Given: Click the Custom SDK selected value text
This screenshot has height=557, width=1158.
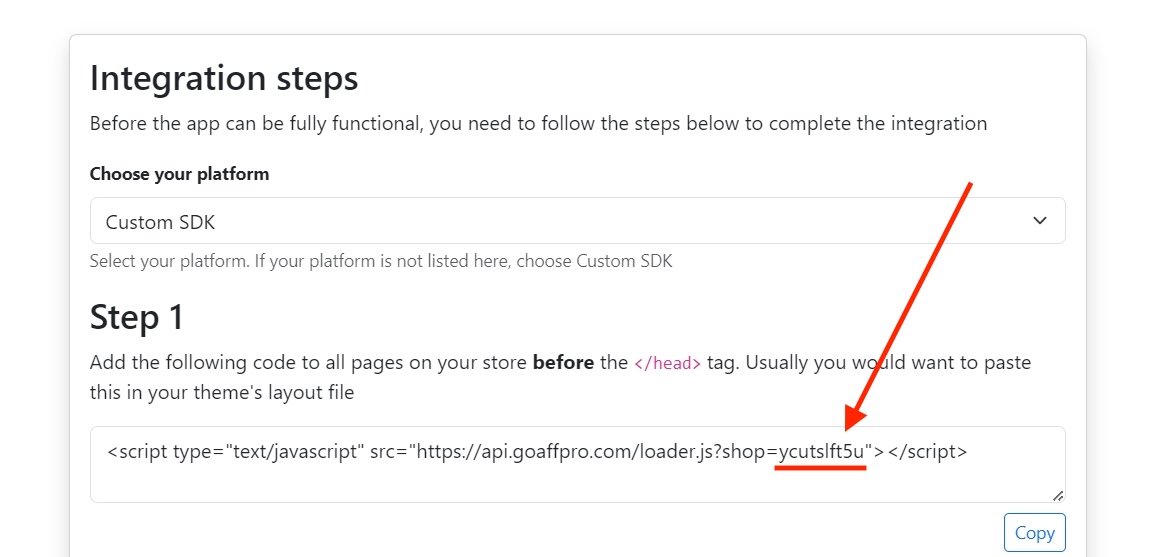Looking at the screenshot, I should [160, 222].
